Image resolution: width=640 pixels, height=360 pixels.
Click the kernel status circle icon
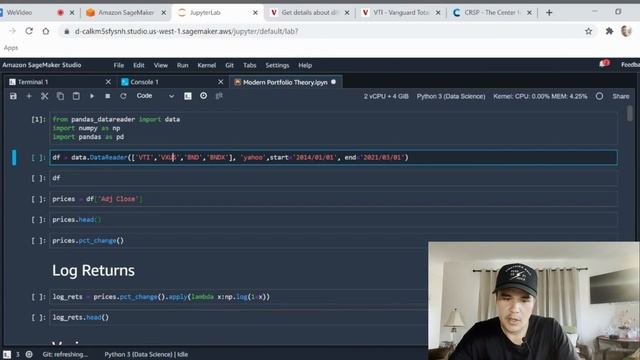(599, 96)
